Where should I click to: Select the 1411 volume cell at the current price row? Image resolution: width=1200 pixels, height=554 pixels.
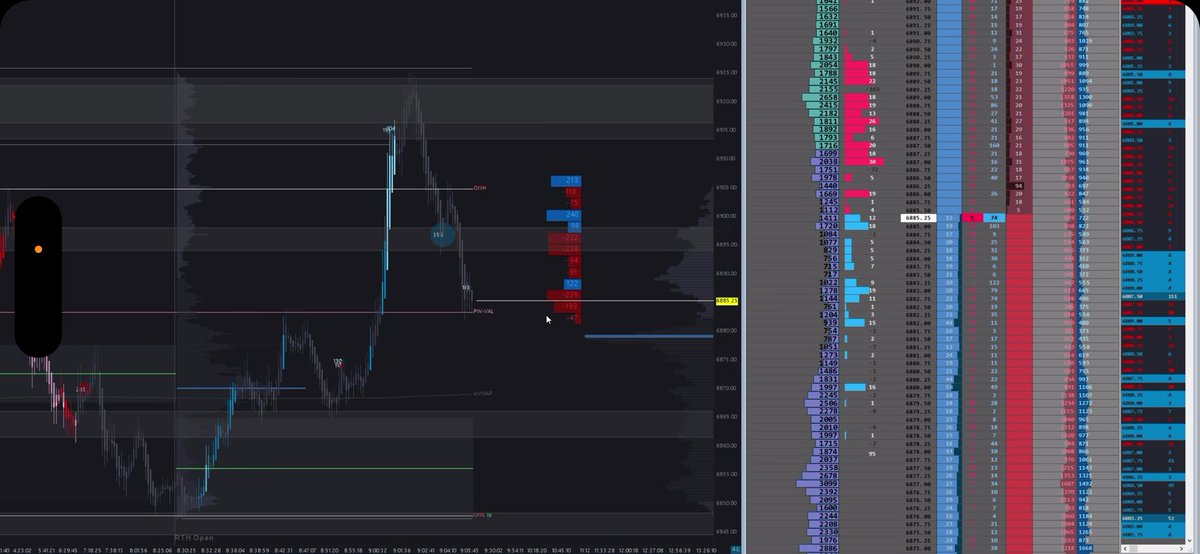click(x=829, y=217)
